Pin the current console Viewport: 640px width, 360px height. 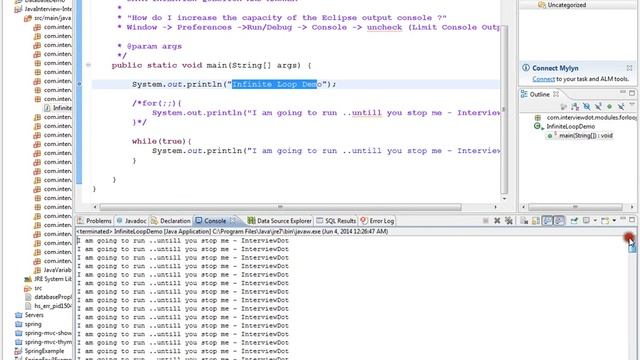point(574,221)
